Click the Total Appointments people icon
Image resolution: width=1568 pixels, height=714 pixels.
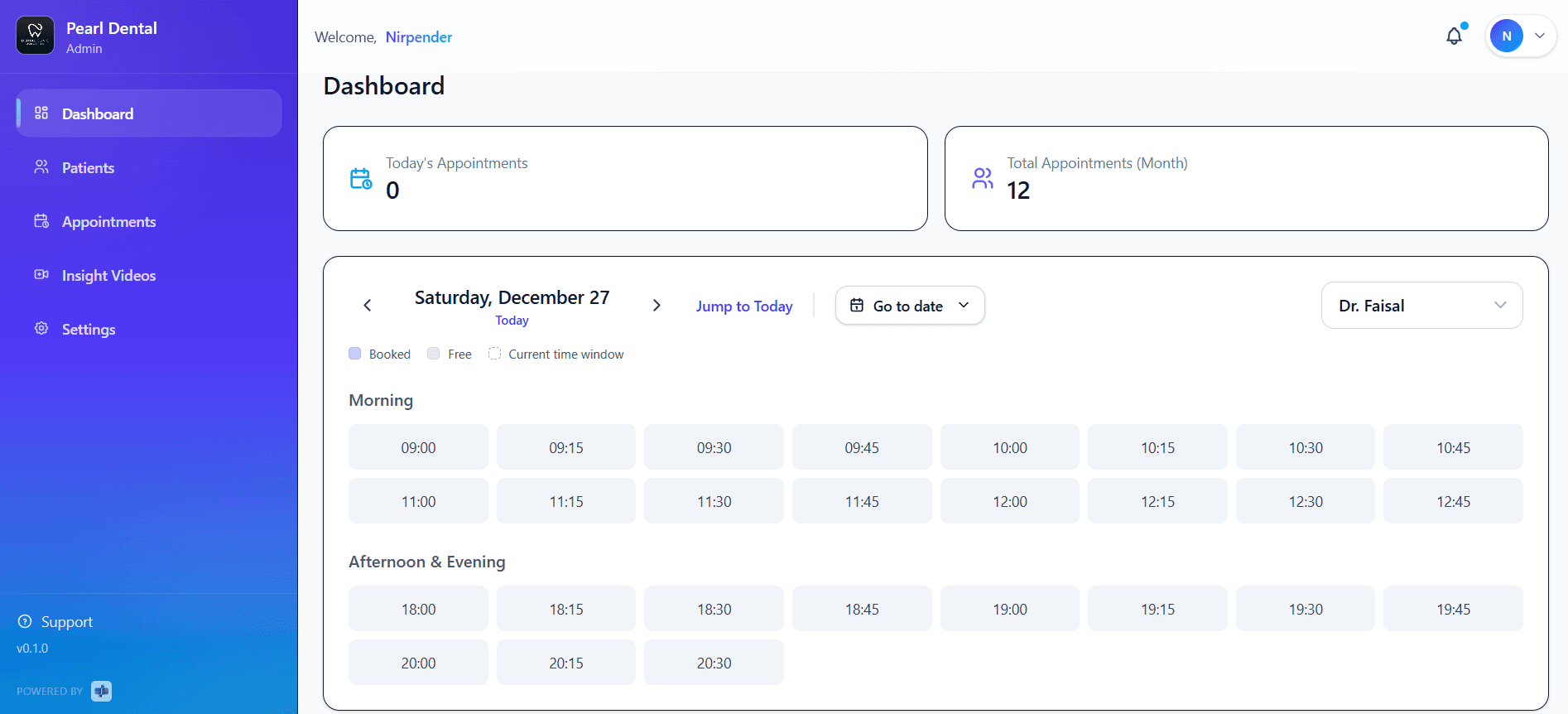click(x=983, y=179)
